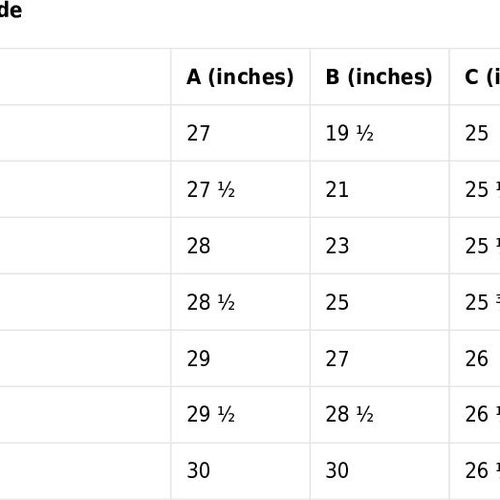Select the 27 cell in column B

(380, 358)
